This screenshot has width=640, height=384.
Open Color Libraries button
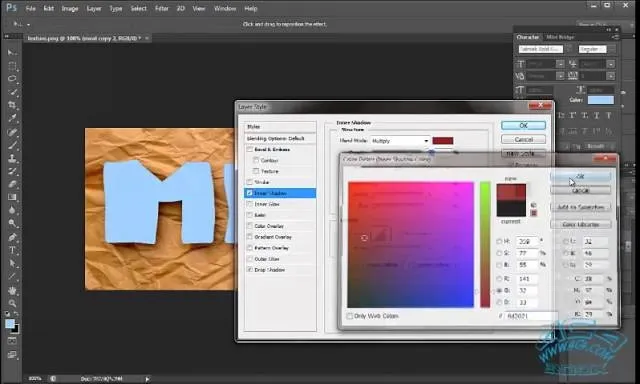580,224
